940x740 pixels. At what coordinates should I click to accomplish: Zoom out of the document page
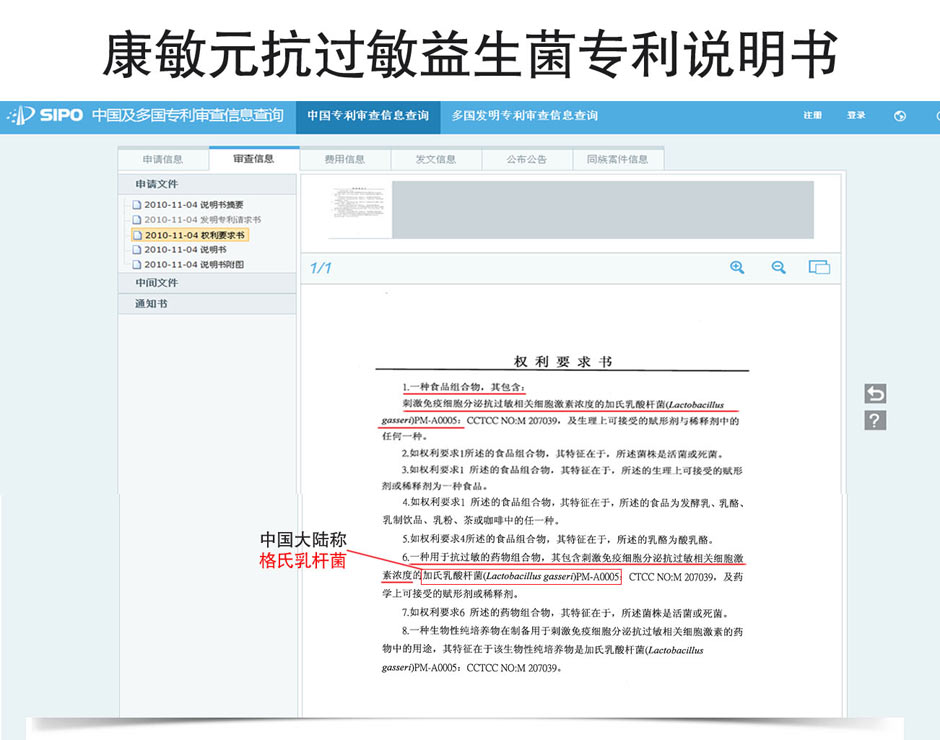pos(778,267)
